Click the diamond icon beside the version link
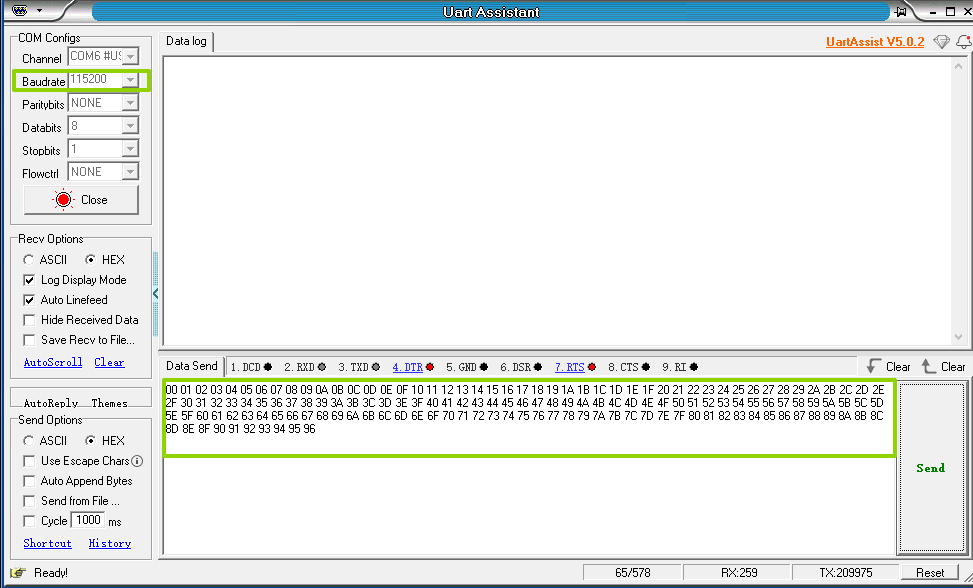The width and height of the screenshot is (973, 588). pyautogui.click(x=941, y=42)
